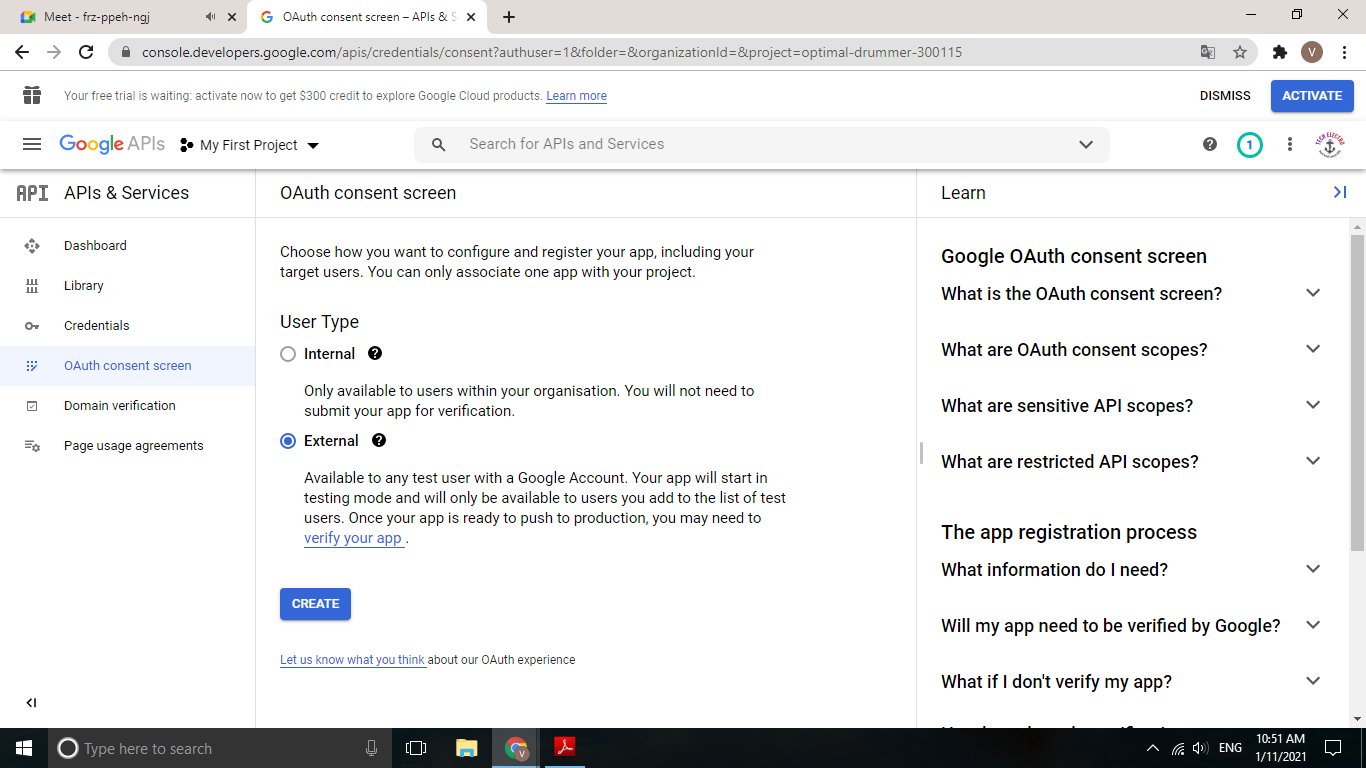Open the My First Project selector
Screen dimensions: 1366x768
[249, 145]
